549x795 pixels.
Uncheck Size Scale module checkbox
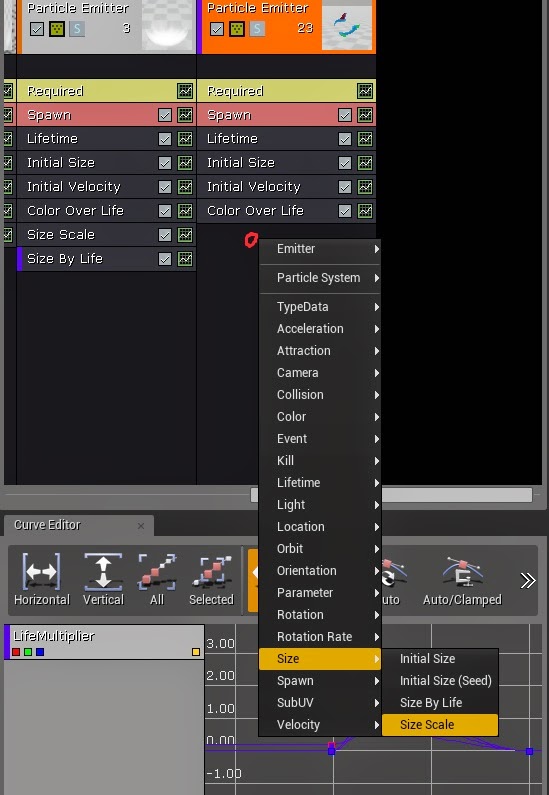(x=165, y=235)
